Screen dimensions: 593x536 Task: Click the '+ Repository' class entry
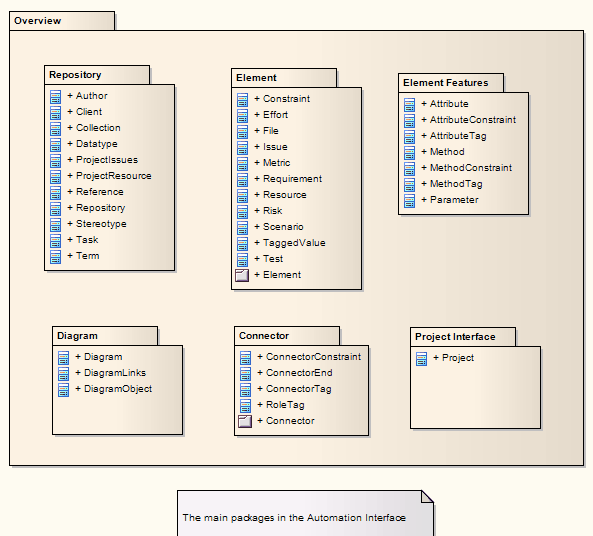[x=96, y=208]
